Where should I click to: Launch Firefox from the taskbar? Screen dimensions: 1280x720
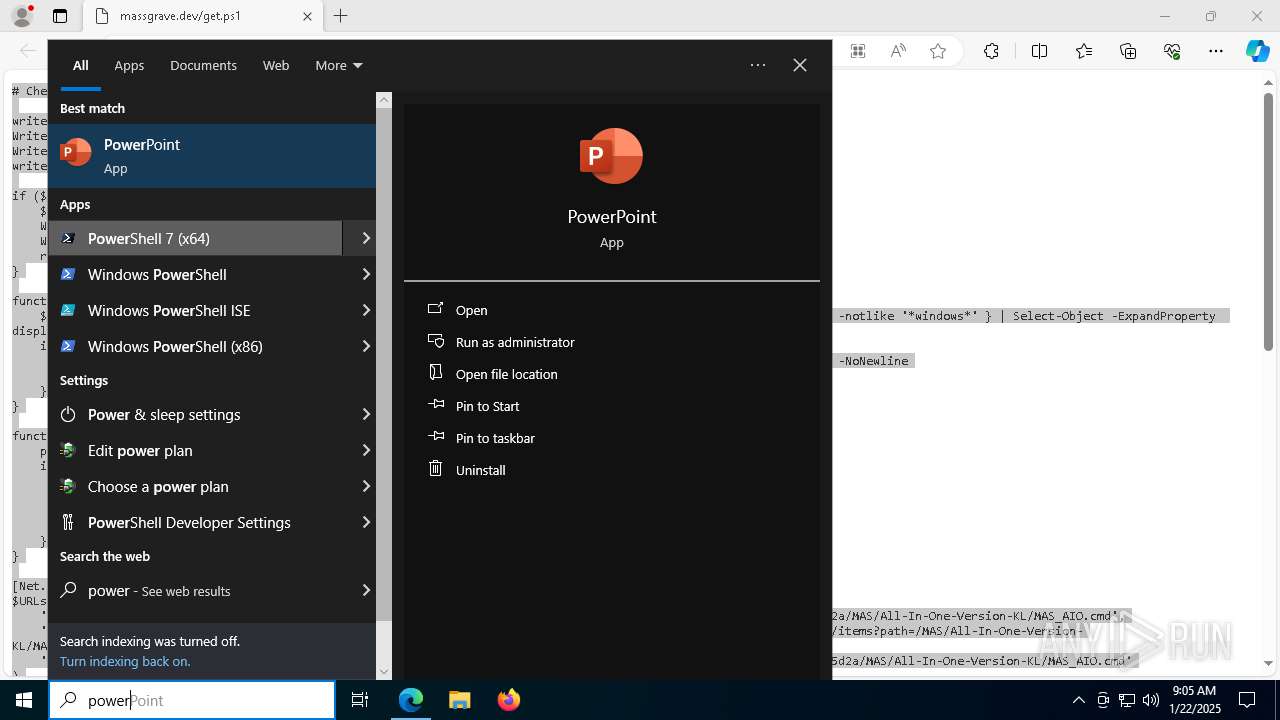pyautogui.click(x=509, y=700)
